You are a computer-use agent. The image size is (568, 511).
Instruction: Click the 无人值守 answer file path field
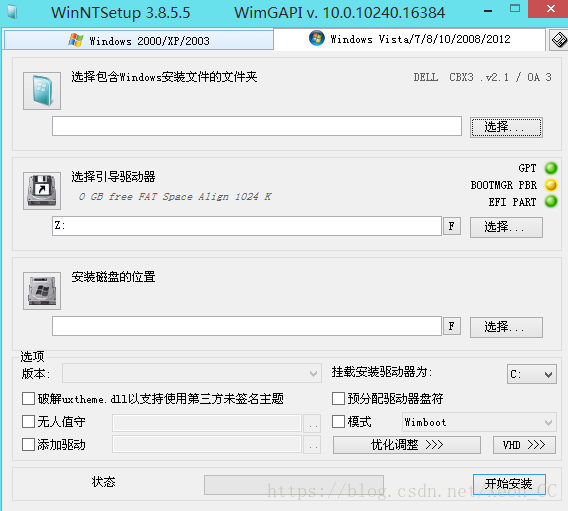(x=207, y=423)
